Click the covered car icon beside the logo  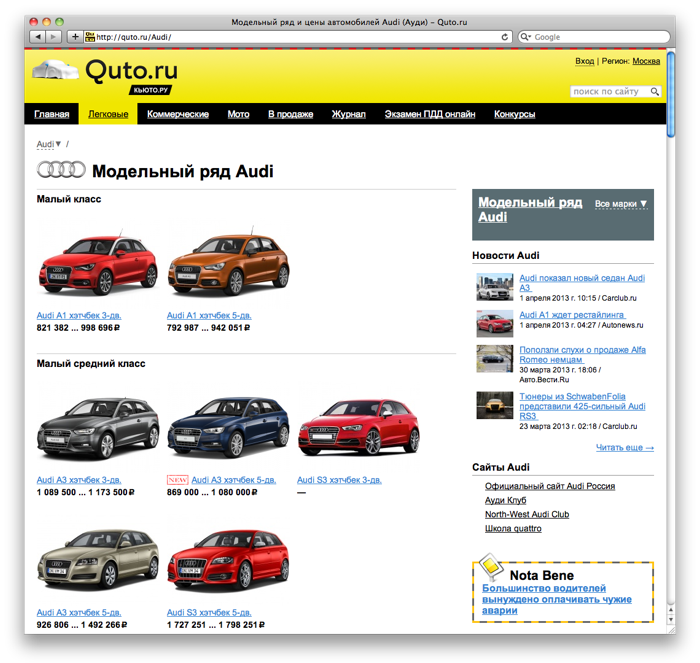pyautogui.click(x=55, y=70)
